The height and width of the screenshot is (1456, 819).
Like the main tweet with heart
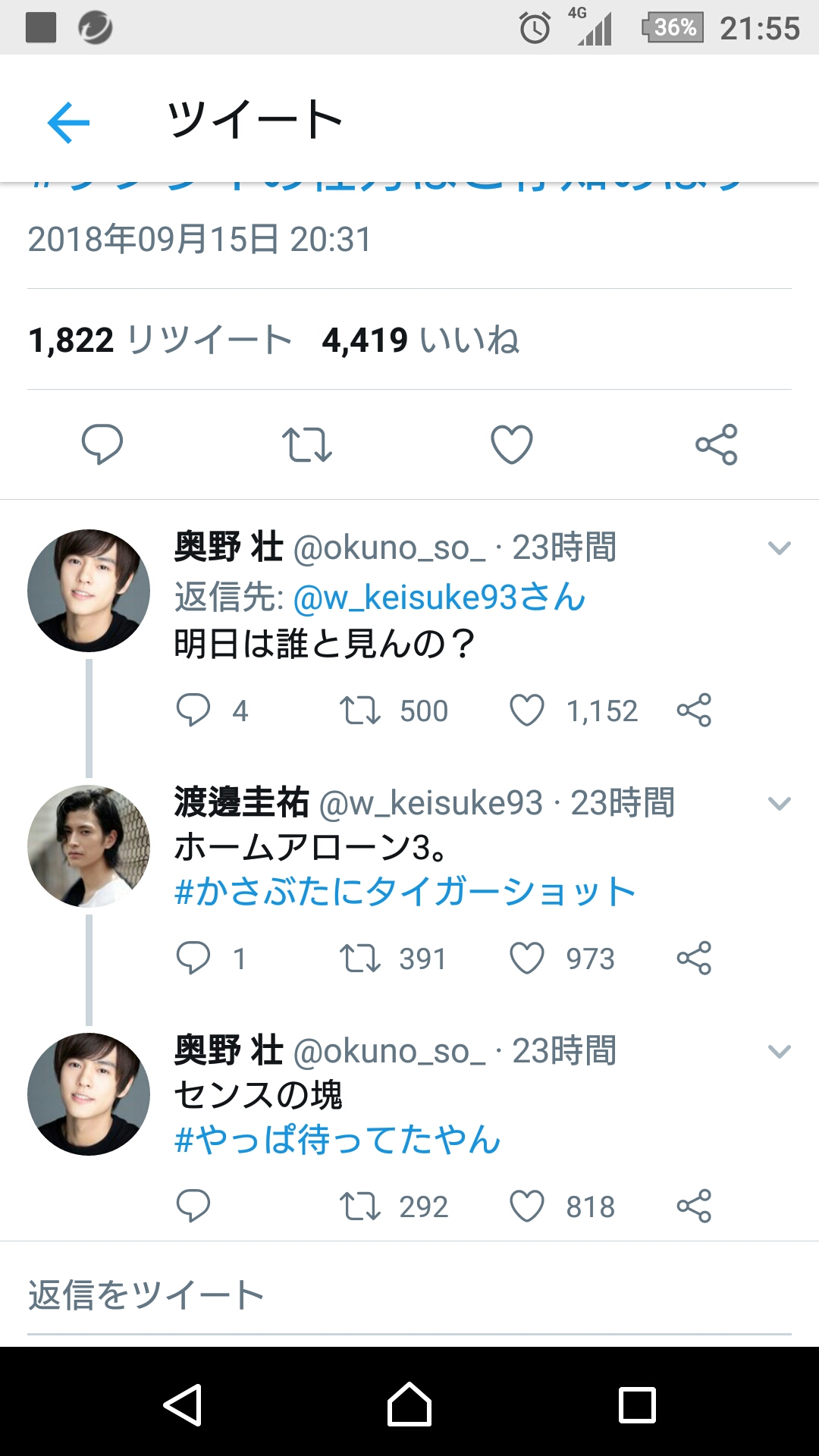[512, 444]
